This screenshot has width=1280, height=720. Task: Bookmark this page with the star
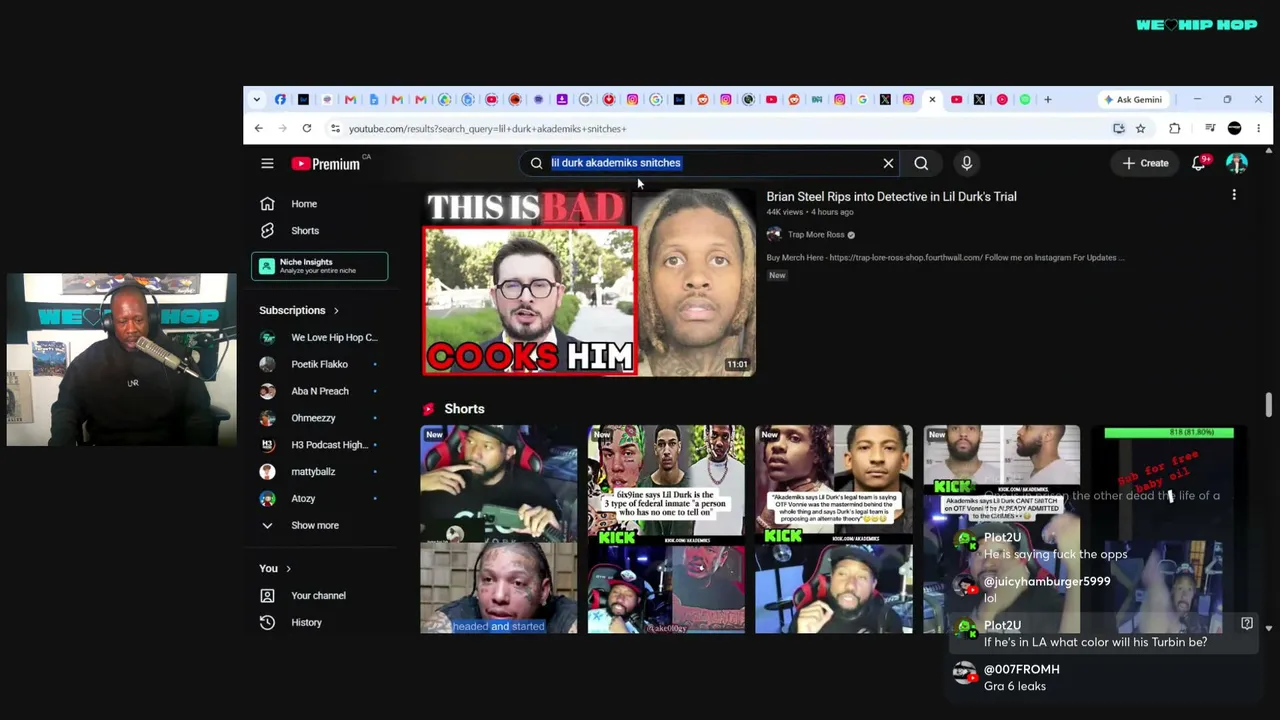pos(1140,128)
